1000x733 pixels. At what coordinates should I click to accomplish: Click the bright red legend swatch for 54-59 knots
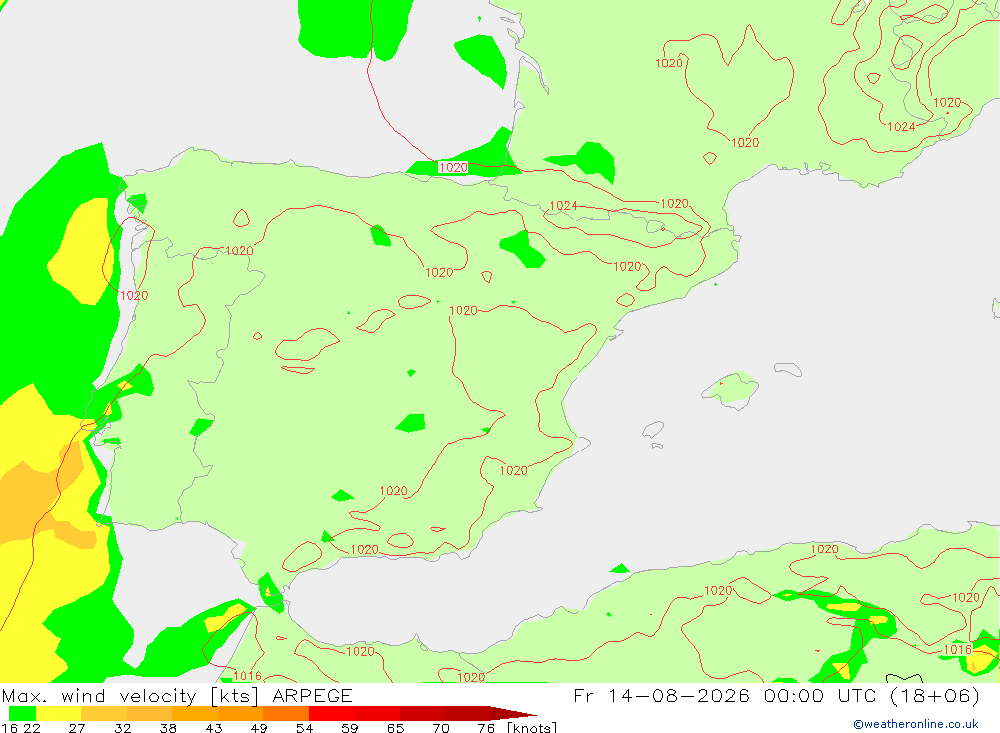coord(332,713)
